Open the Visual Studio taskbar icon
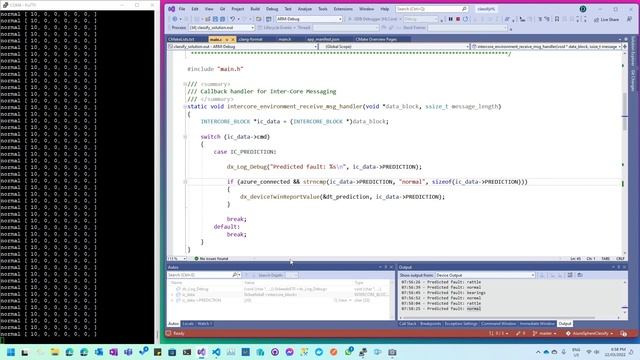The width and height of the screenshot is (640, 360). [202, 352]
